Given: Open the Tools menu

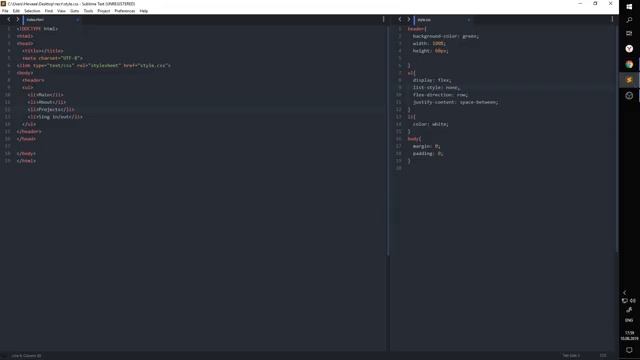Looking at the screenshot, I should pos(88,11).
